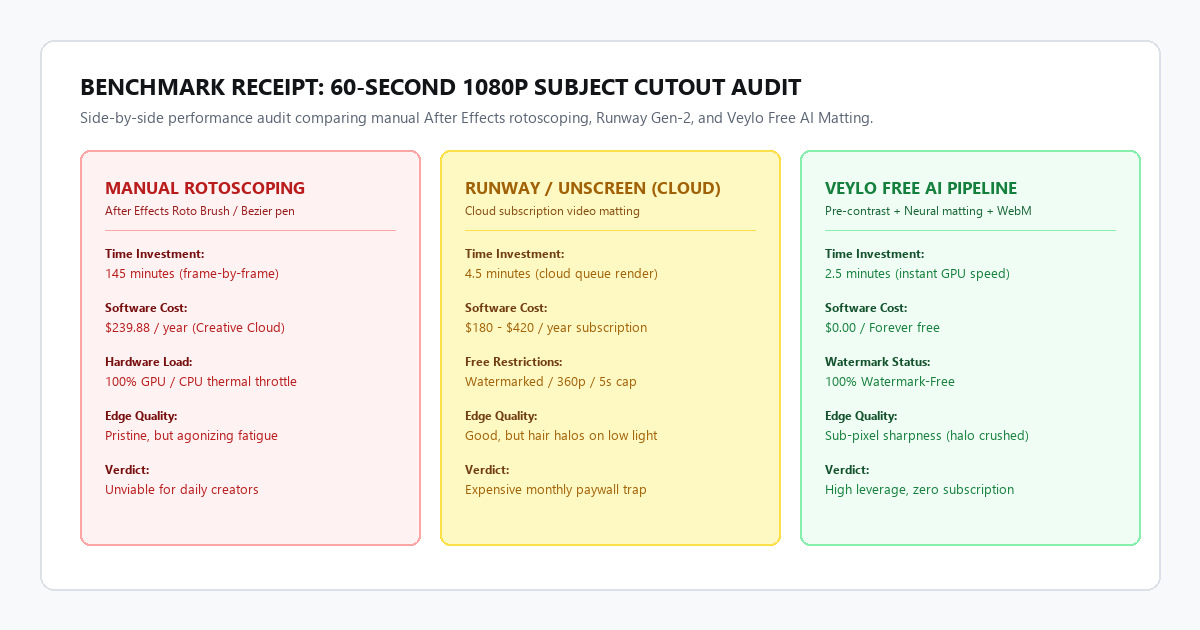Click 'Watermarked / 360p / 5s cap' value

551,381
